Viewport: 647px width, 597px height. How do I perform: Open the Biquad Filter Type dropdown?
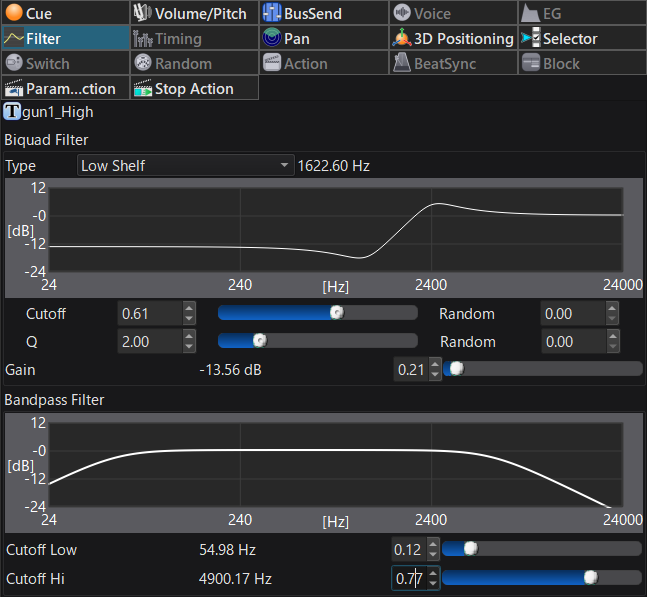(x=185, y=166)
